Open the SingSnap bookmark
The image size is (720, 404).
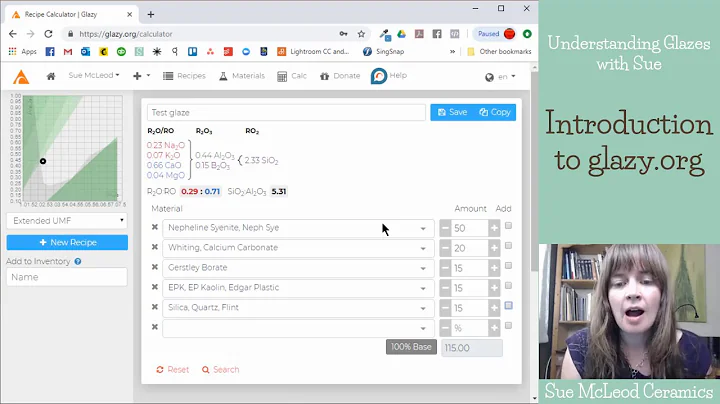click(x=383, y=52)
